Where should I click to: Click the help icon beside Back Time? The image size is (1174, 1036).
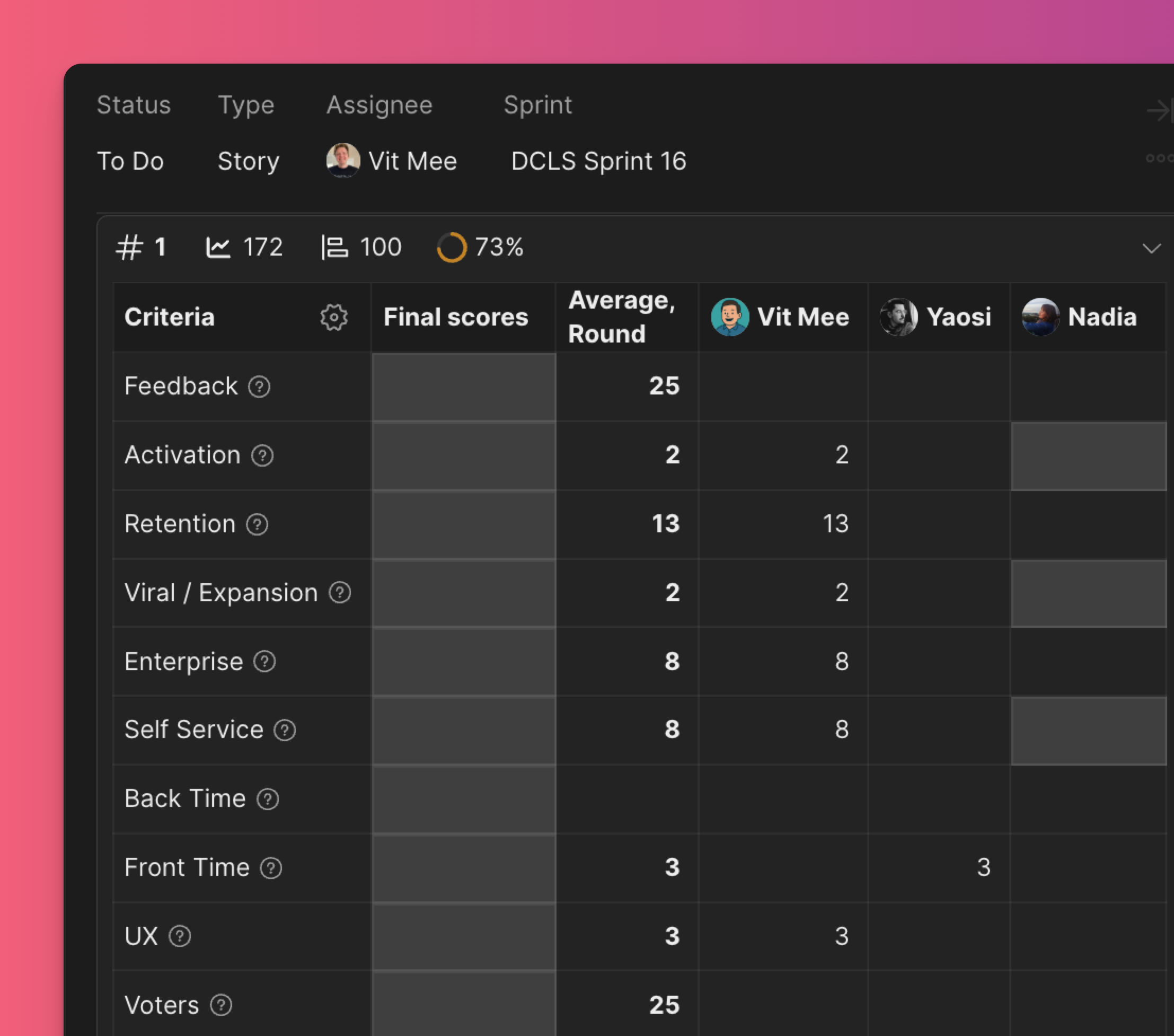(268, 799)
